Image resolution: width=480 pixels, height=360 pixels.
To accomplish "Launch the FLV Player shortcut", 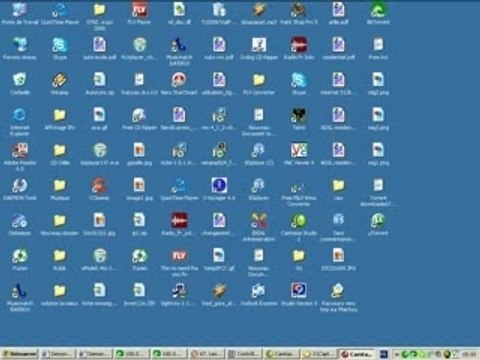I will (139, 10).
